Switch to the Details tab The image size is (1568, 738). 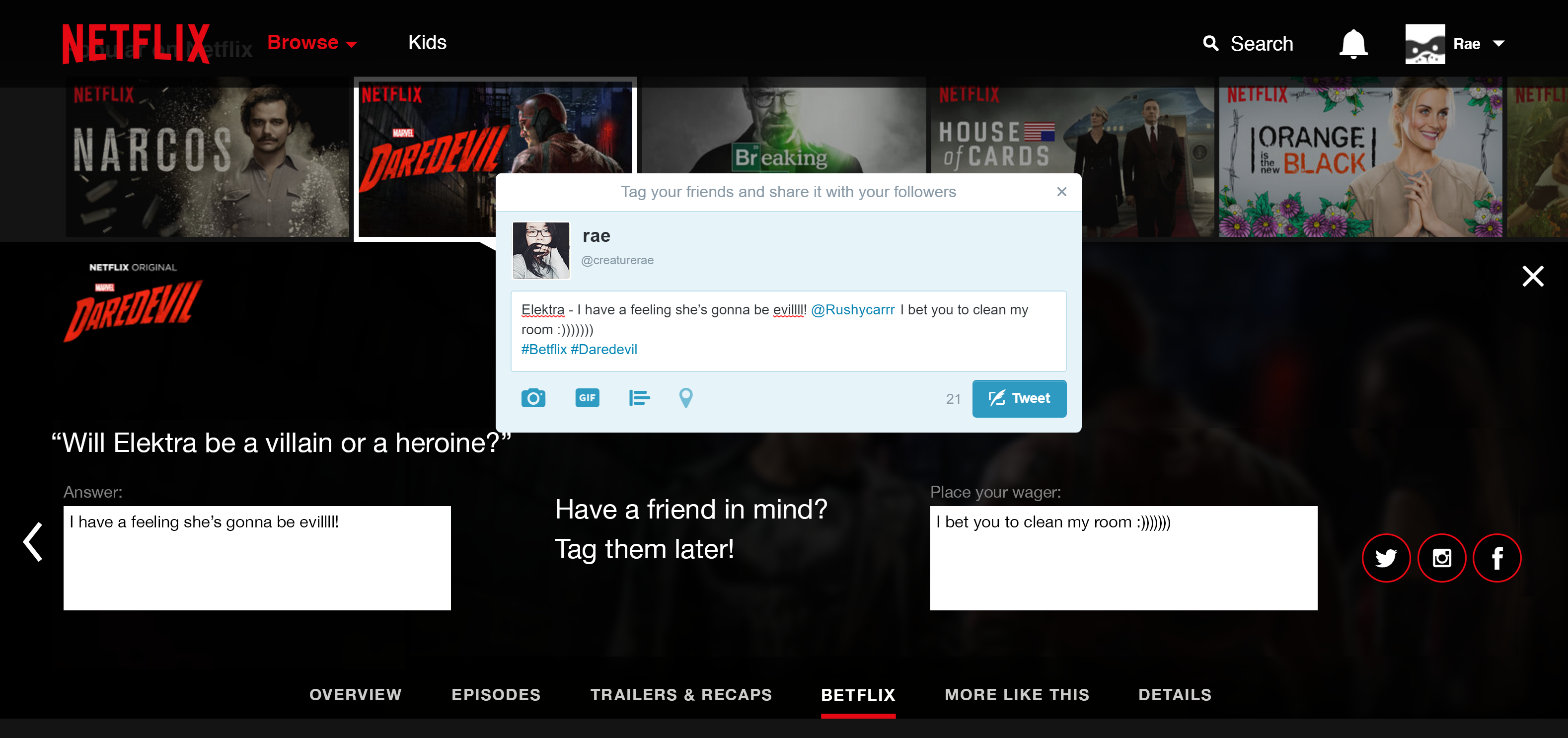point(1175,695)
